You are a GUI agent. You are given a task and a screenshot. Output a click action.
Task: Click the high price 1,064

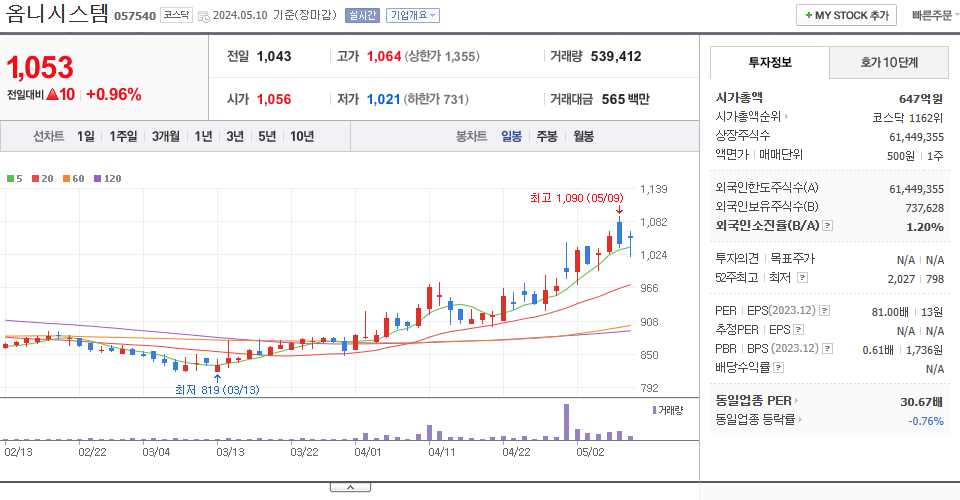click(384, 56)
